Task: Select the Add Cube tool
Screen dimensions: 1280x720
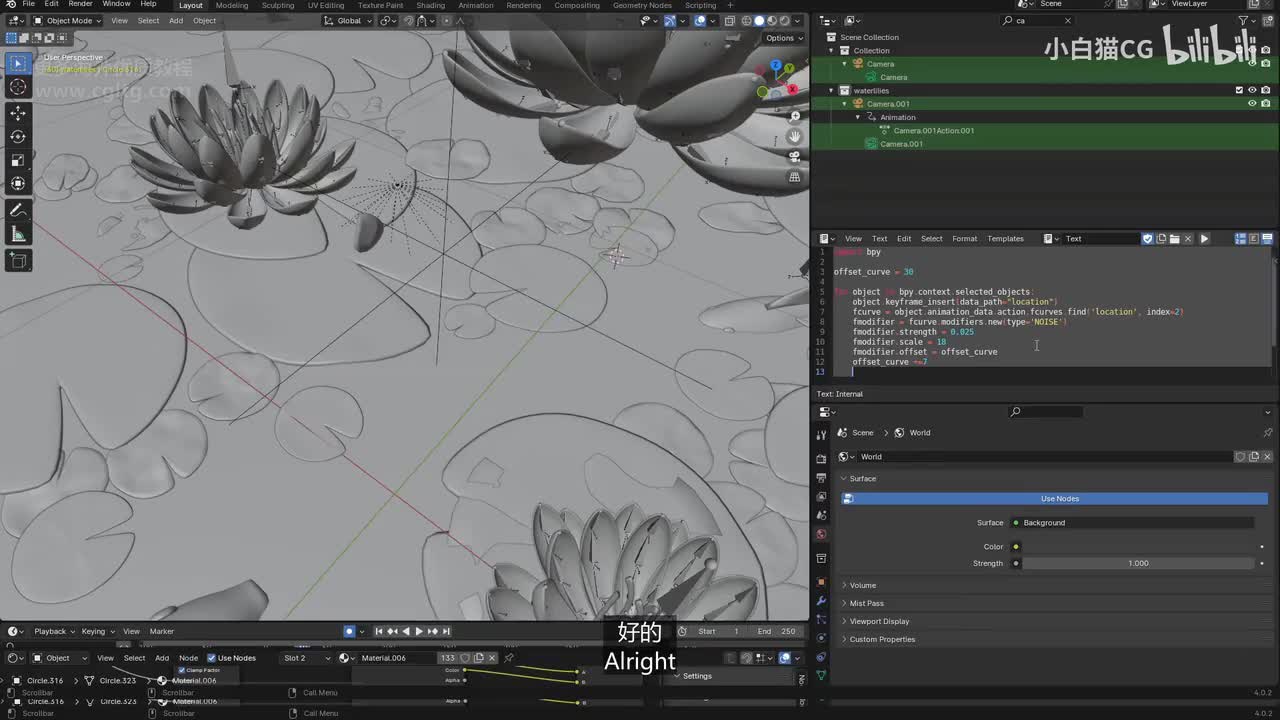Action: [18, 261]
